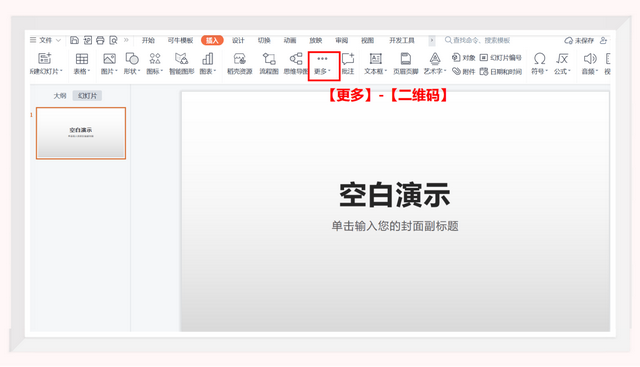Open the 开发工具 ribbon tab
This screenshot has width=640, height=367.
(402, 40)
